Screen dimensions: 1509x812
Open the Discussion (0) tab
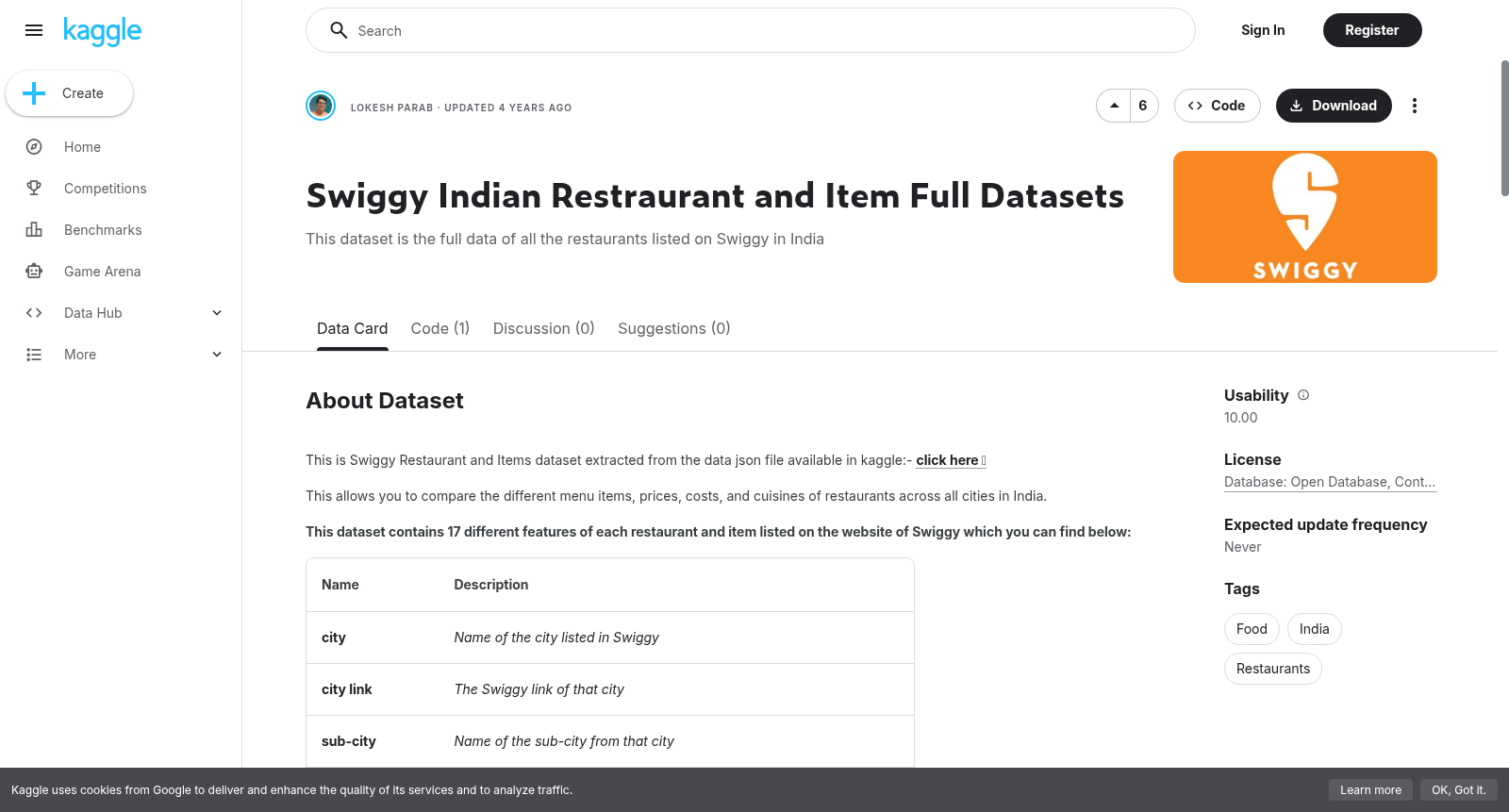tap(544, 328)
